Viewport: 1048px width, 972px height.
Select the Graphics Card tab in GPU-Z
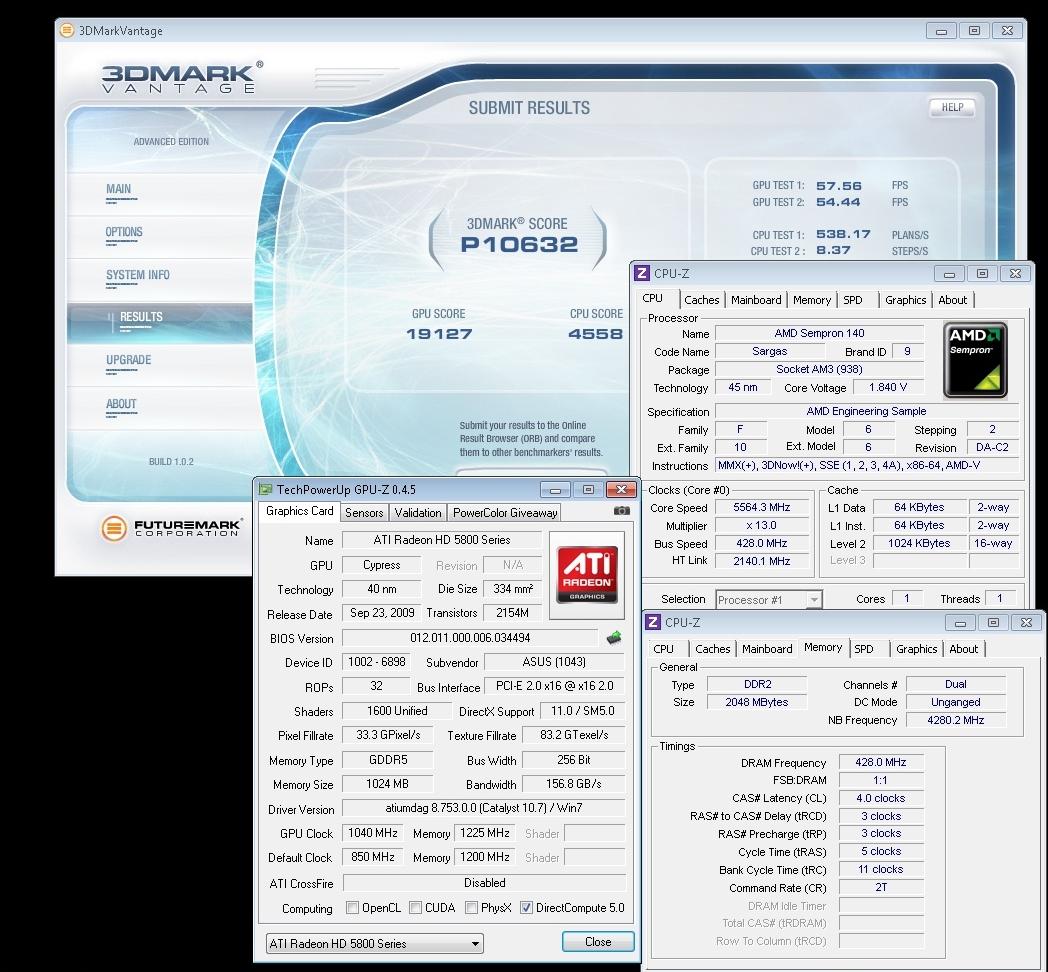[x=299, y=511]
